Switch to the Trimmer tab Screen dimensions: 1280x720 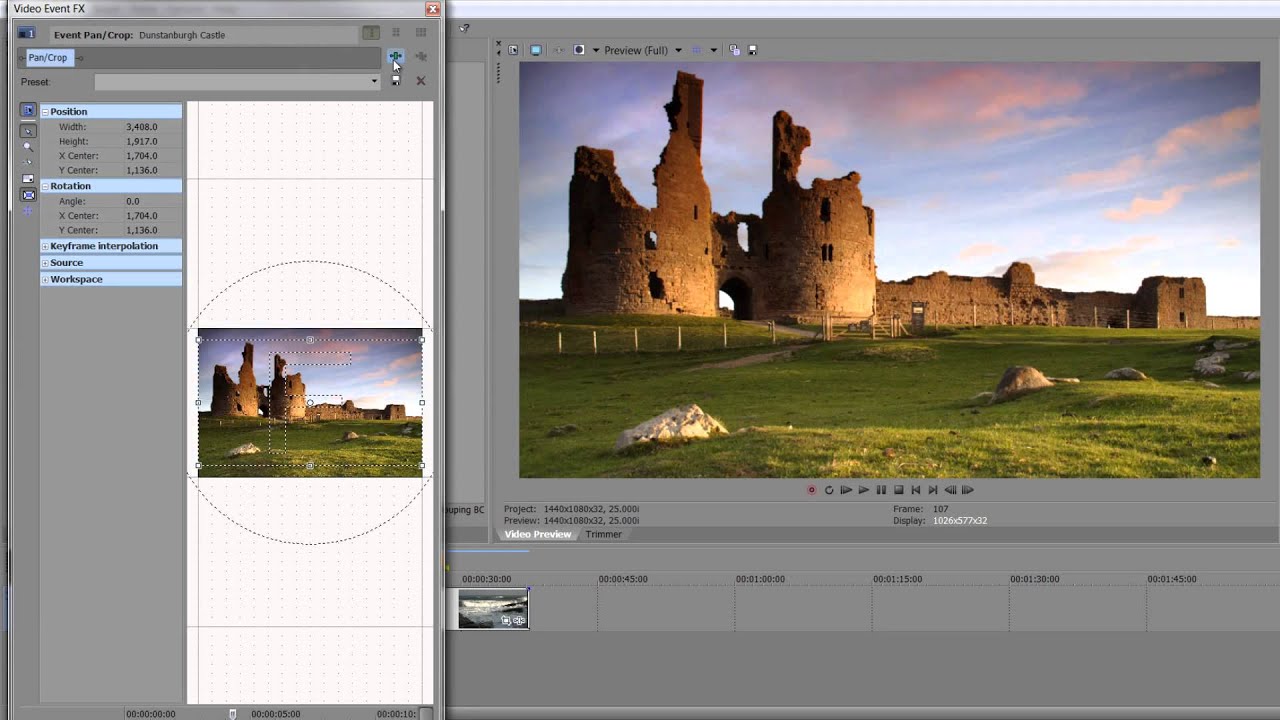603,535
